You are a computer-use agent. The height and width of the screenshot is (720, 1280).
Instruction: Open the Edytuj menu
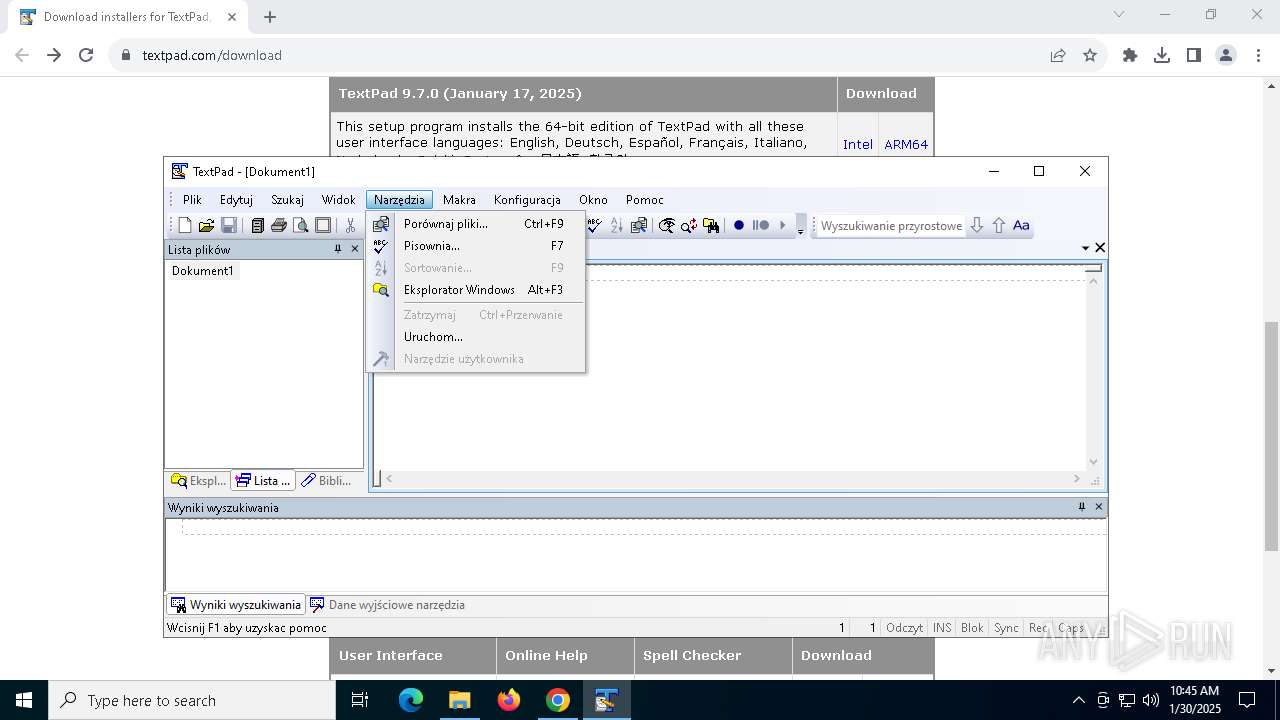pos(236,200)
